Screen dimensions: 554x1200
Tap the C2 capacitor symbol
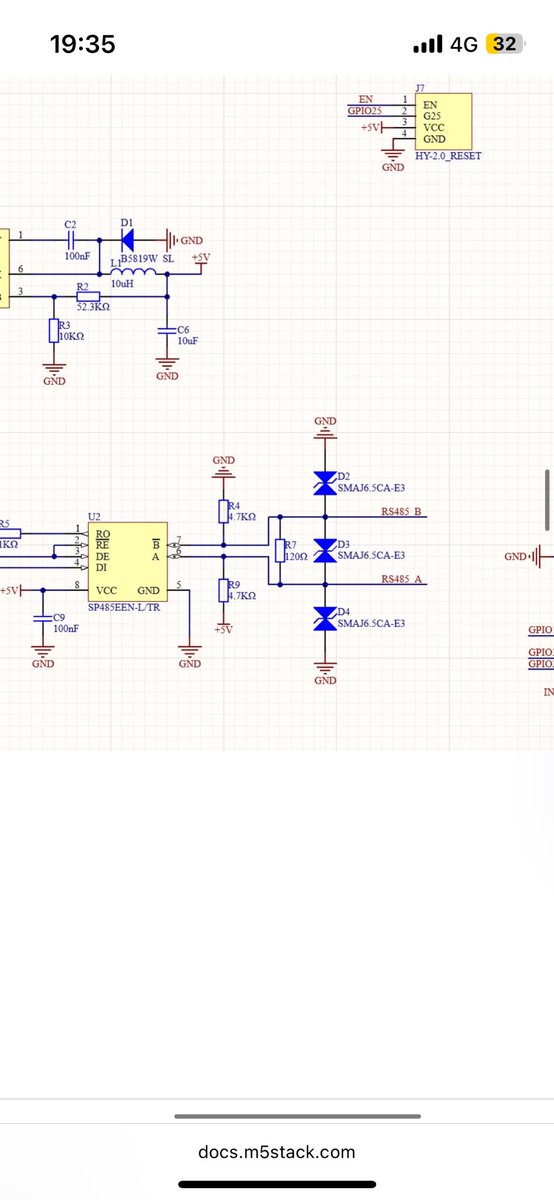(x=71, y=240)
